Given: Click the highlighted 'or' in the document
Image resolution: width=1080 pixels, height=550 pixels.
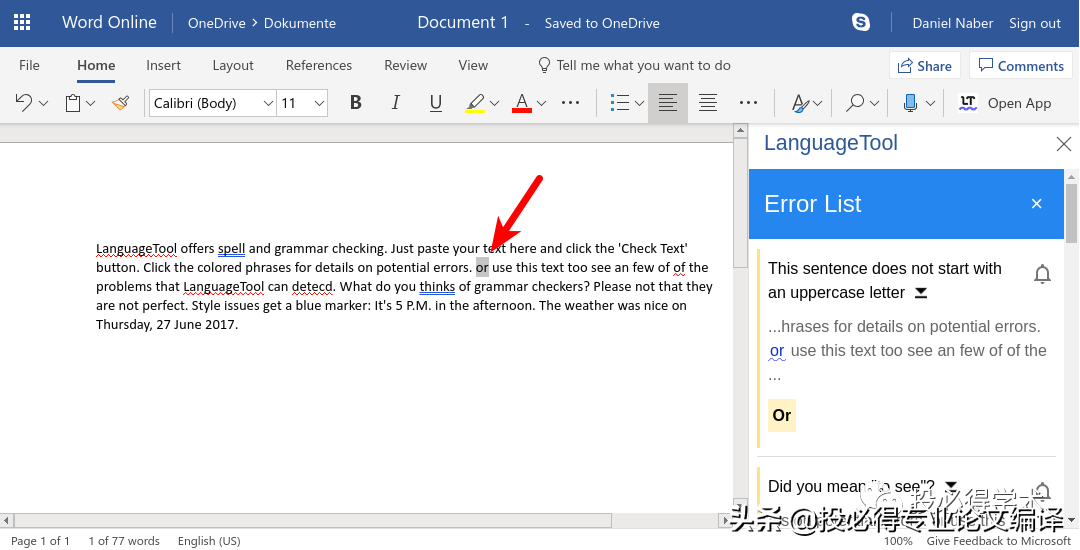Looking at the screenshot, I should point(482,268).
